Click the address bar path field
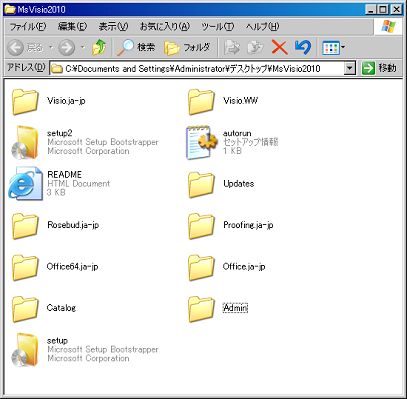The width and height of the screenshot is (407, 399). (198, 69)
